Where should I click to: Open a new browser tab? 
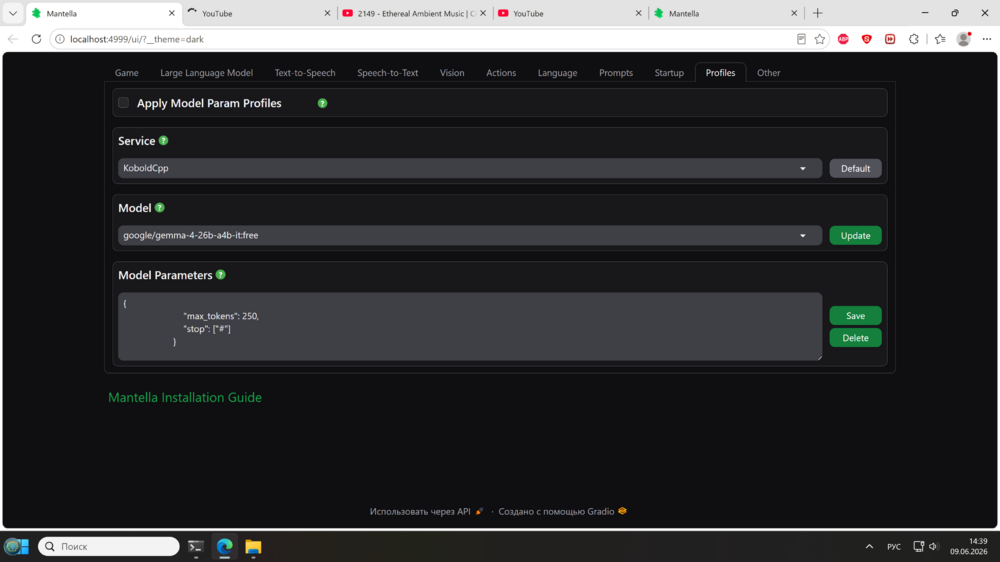(x=818, y=13)
